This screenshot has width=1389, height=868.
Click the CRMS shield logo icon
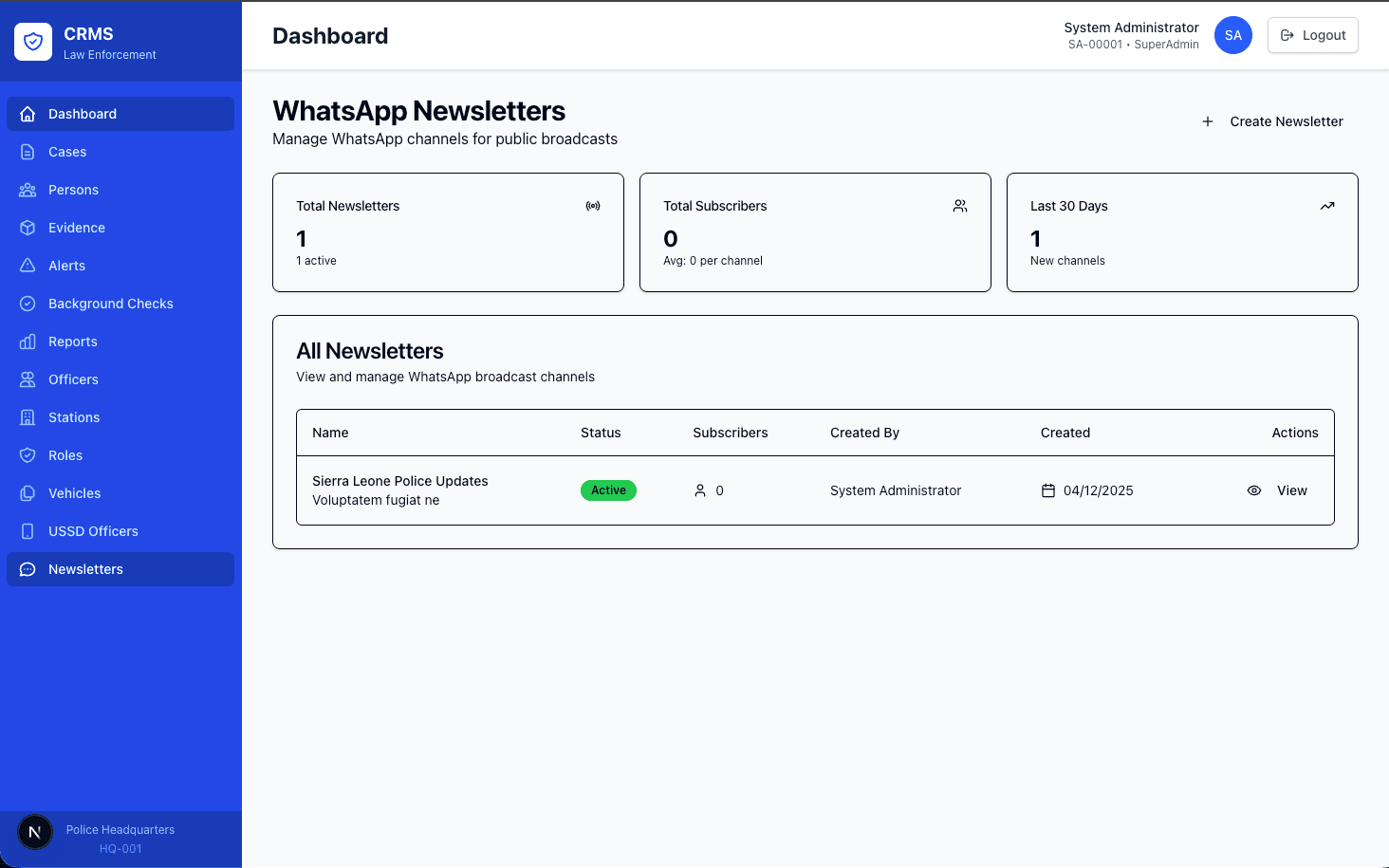click(33, 42)
